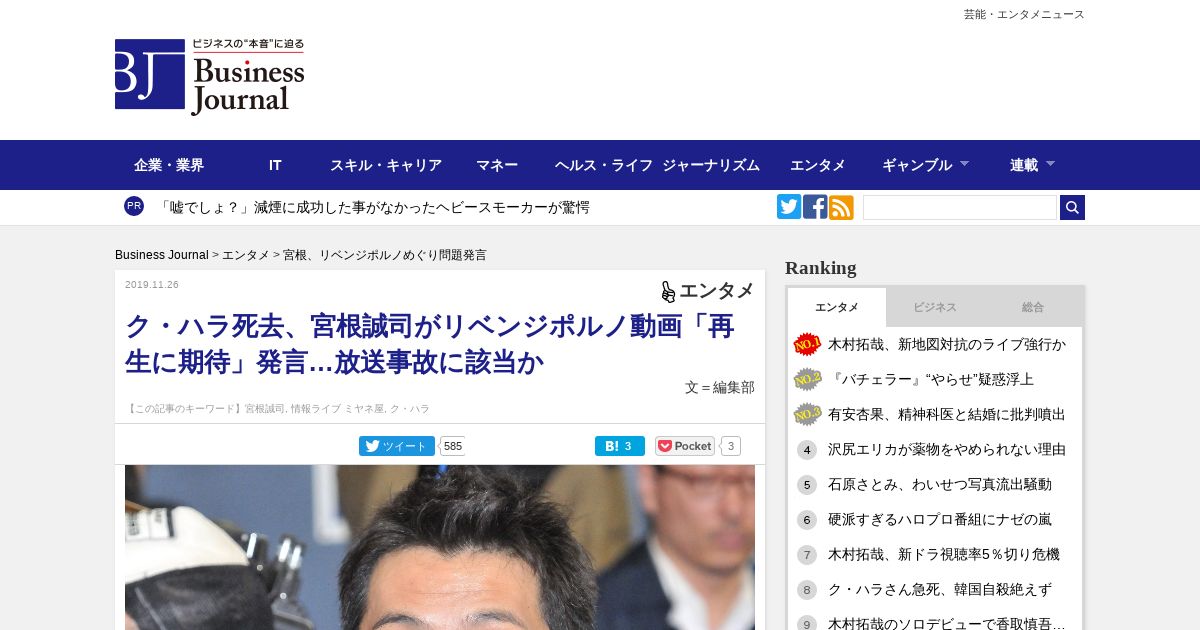Viewport: 1200px width, 630px height.
Task: Click the NO.1 ranking badge
Action: [807, 345]
